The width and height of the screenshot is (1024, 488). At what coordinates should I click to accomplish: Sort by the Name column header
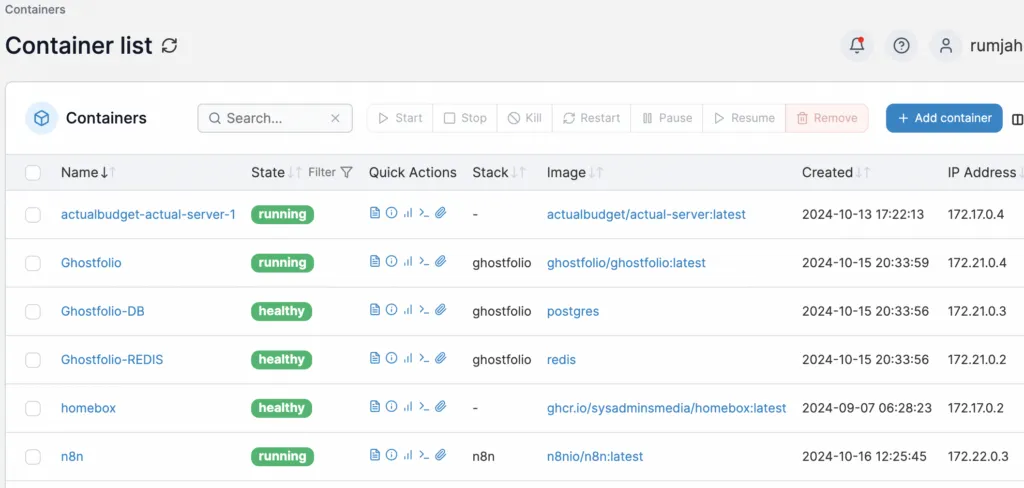click(79, 172)
